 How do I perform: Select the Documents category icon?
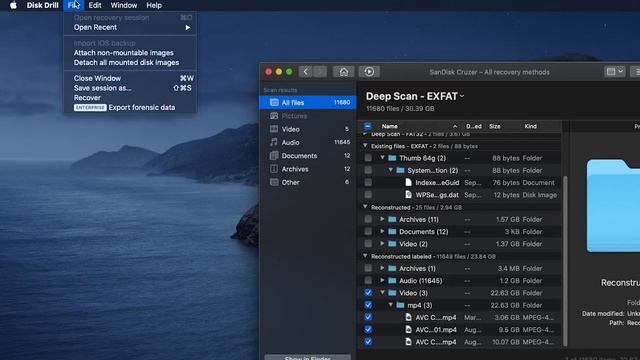pos(274,156)
